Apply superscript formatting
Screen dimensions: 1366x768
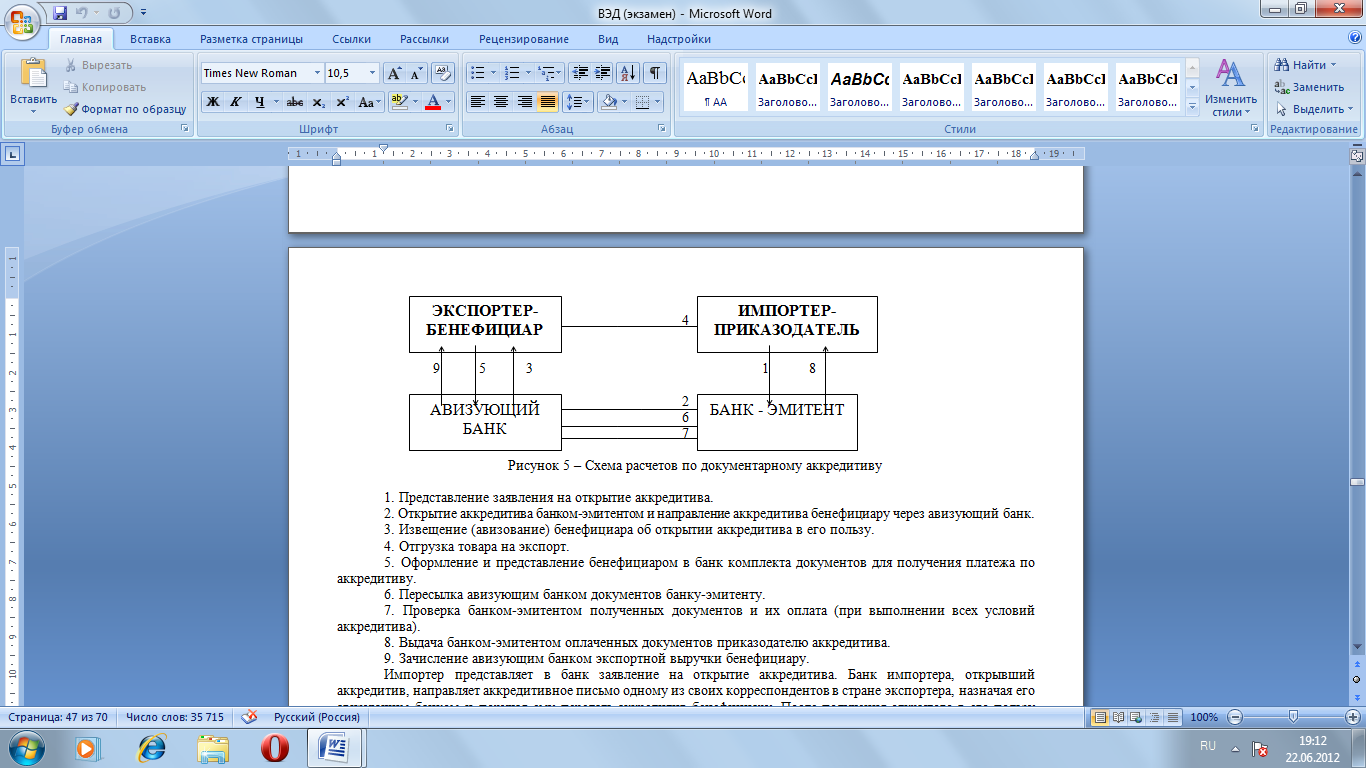[x=342, y=102]
